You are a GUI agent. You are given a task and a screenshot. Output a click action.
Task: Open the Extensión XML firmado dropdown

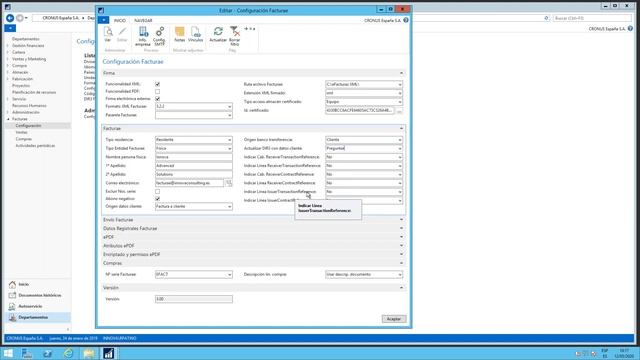click(x=400, y=93)
